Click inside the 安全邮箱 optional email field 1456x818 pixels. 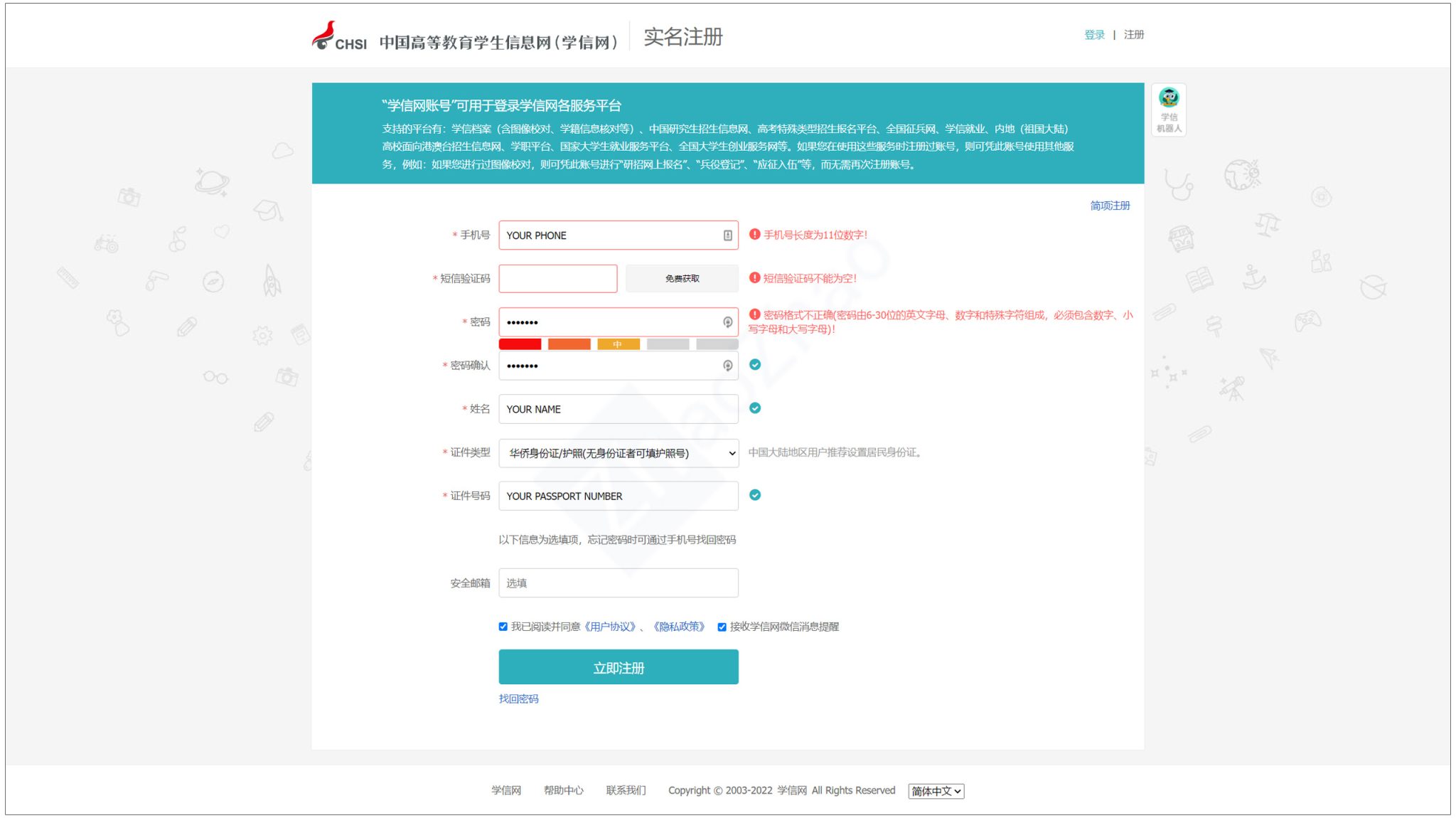[617, 583]
